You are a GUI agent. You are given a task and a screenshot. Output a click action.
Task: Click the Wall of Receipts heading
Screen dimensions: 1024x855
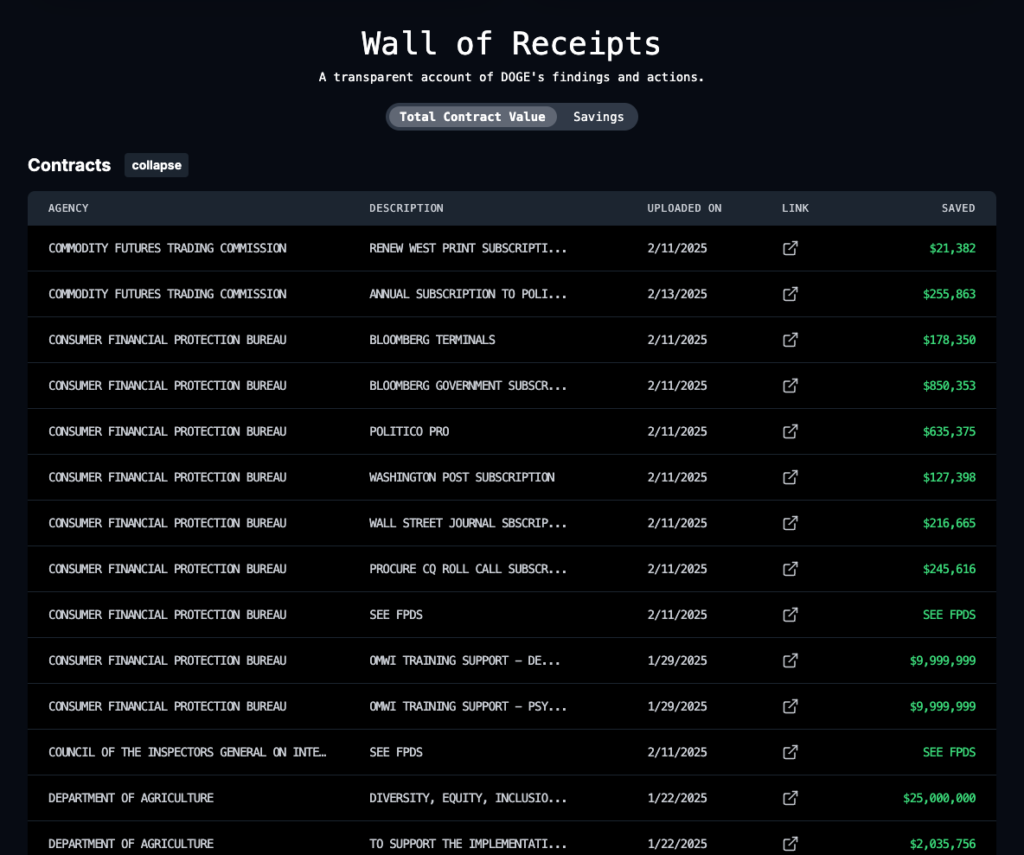pyautogui.click(x=511, y=44)
